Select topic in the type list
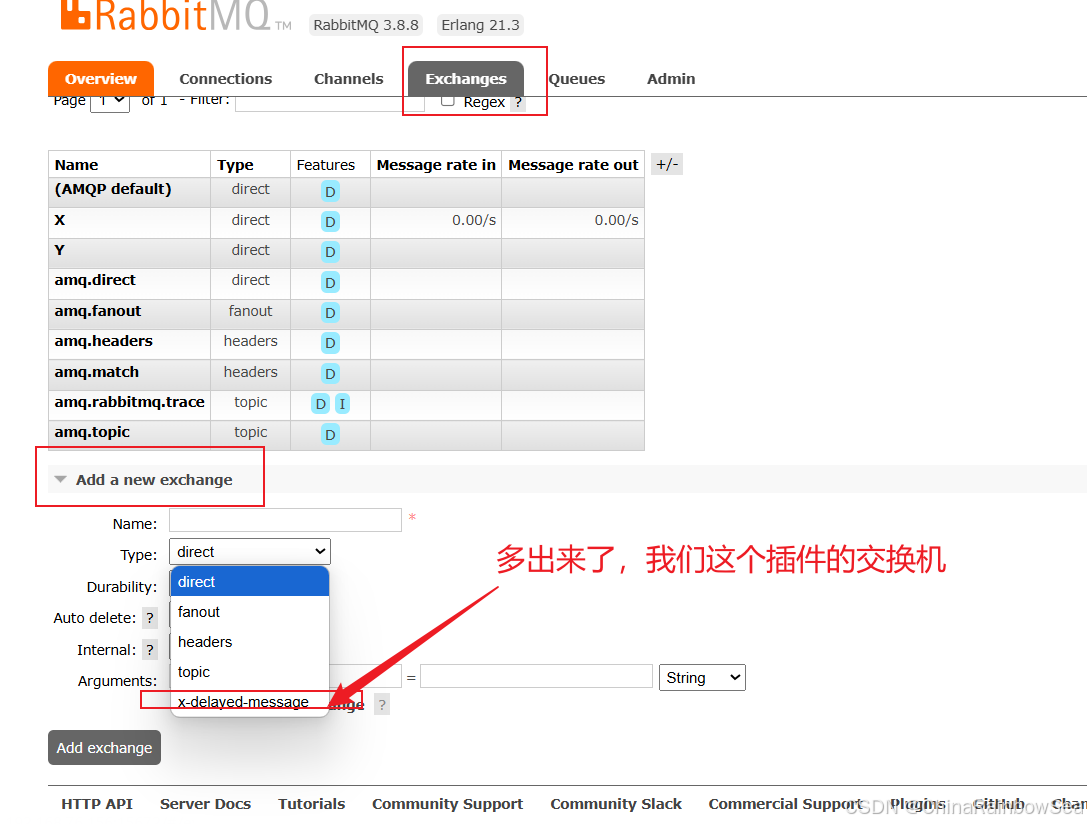 [x=250, y=672]
